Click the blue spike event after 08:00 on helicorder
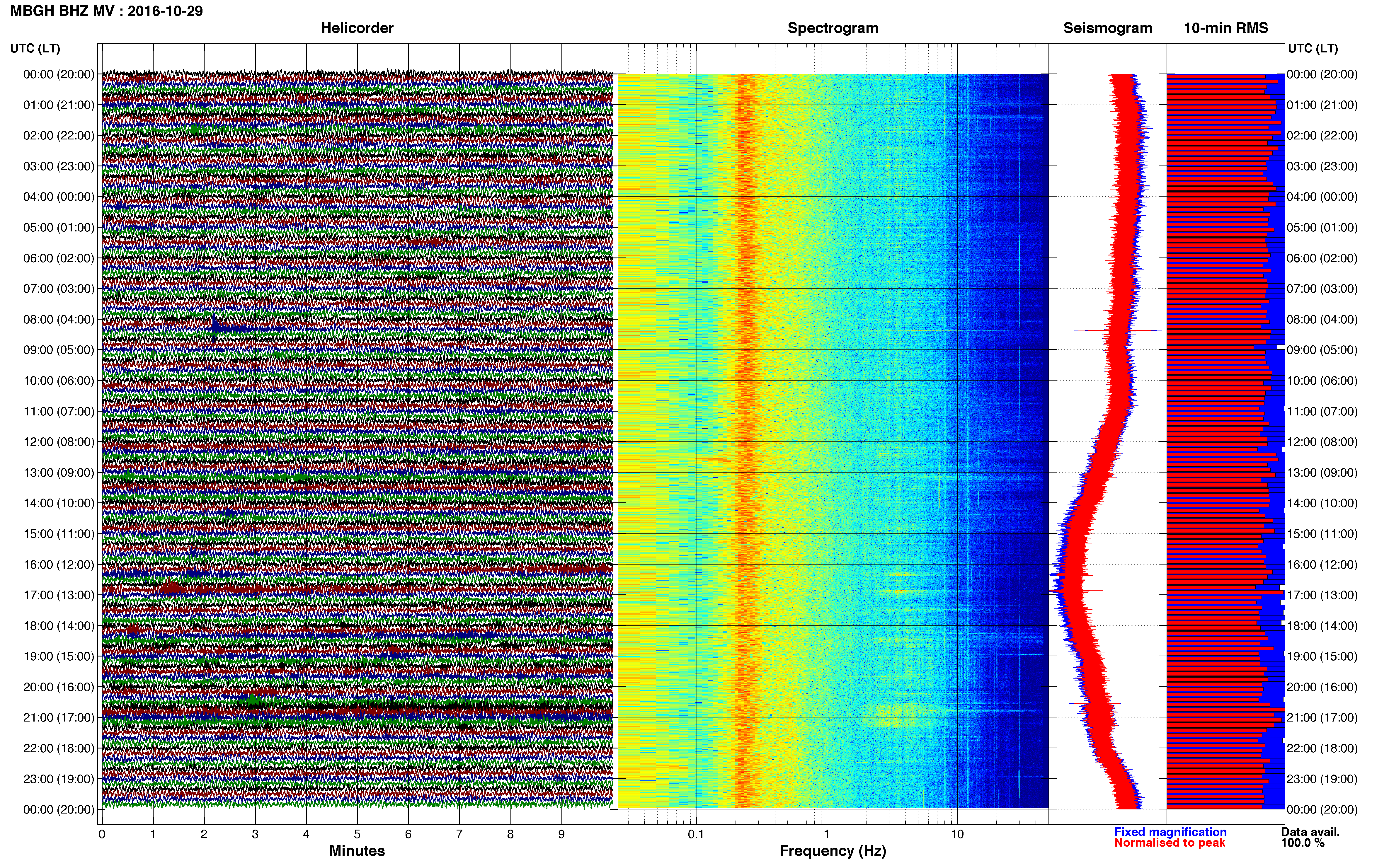The image size is (1389, 868). click(215, 328)
